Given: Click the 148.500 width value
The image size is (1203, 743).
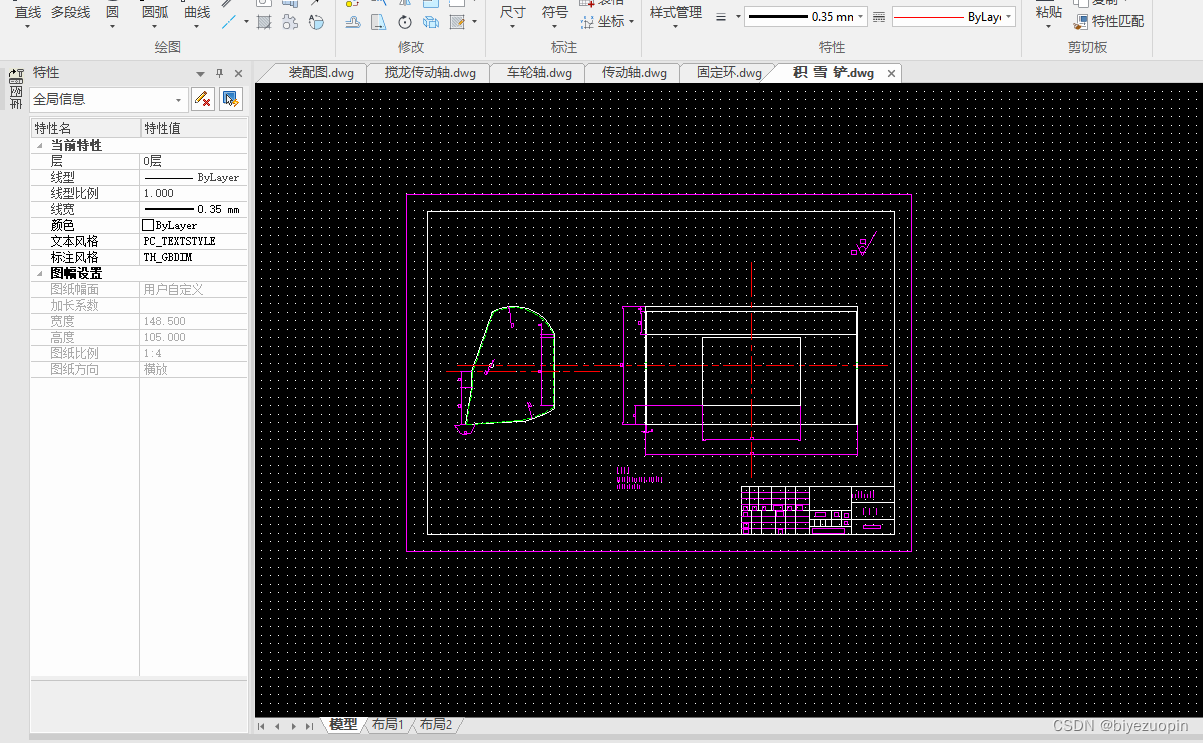Looking at the screenshot, I should [193, 321].
